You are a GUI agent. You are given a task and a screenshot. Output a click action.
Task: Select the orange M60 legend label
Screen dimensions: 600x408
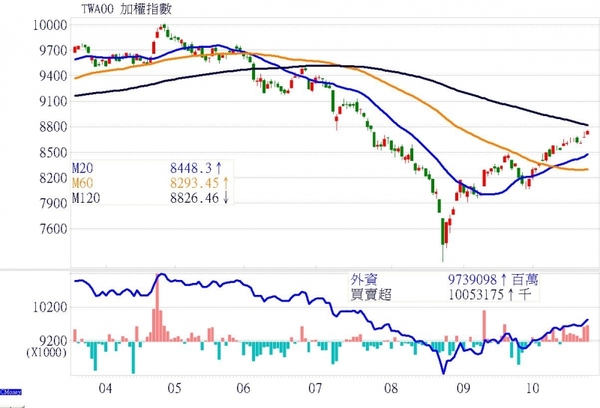[x=84, y=182]
